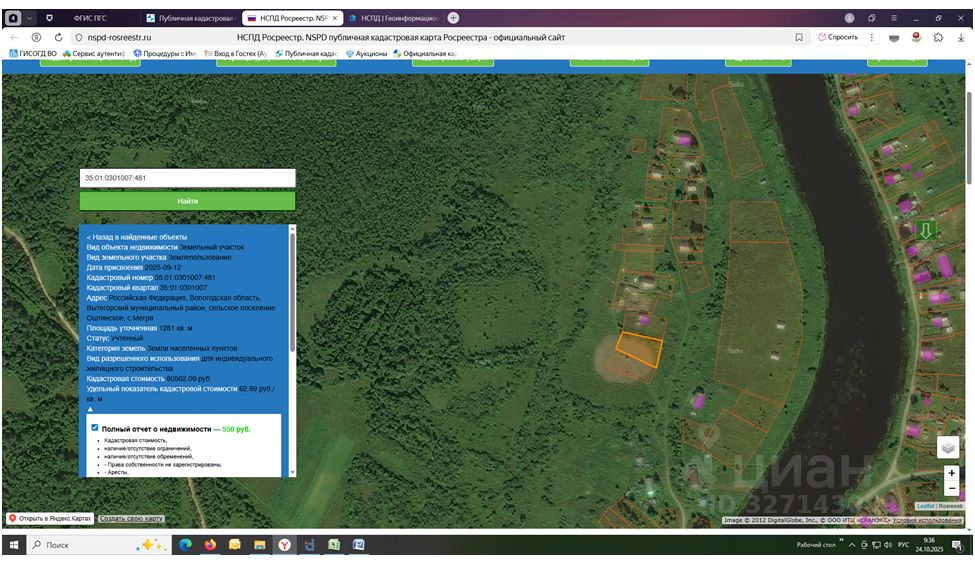This screenshot has width=975, height=564.
Task: Click the Yandex browser tab-count icon at top left
Action: pos(13,18)
